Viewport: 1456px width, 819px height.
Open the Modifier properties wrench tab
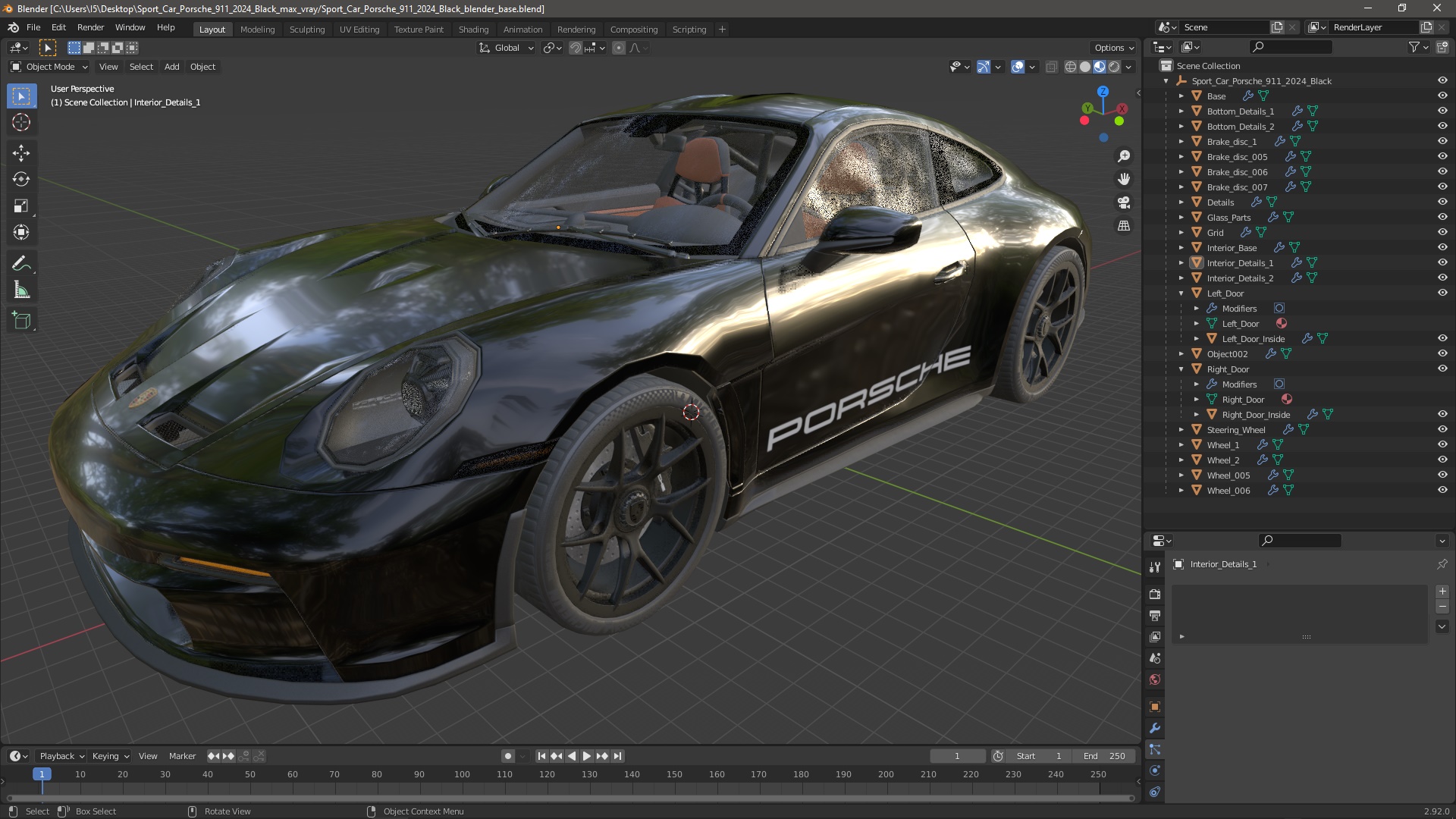pos(1155,728)
